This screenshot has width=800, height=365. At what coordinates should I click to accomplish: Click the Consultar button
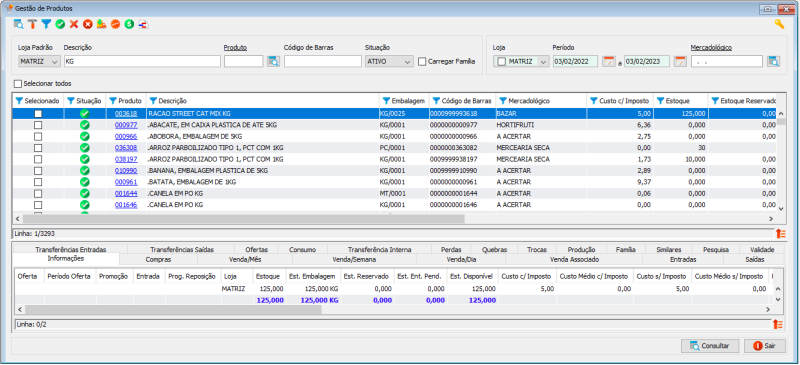(x=710, y=346)
